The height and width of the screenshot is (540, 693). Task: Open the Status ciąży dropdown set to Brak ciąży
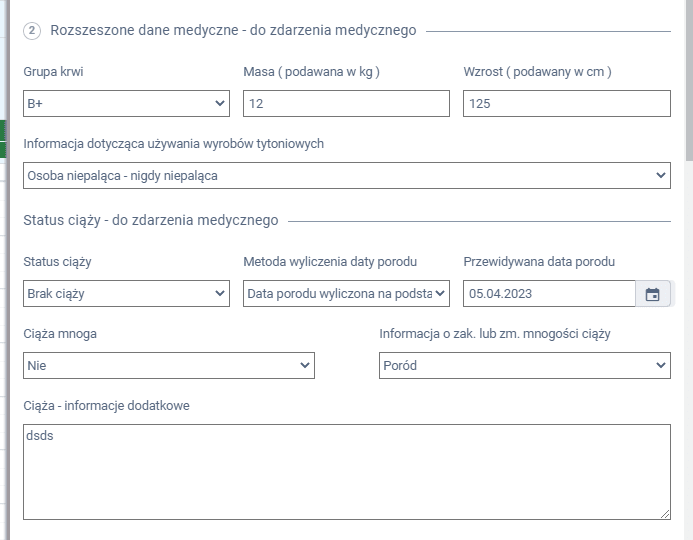[x=126, y=294]
